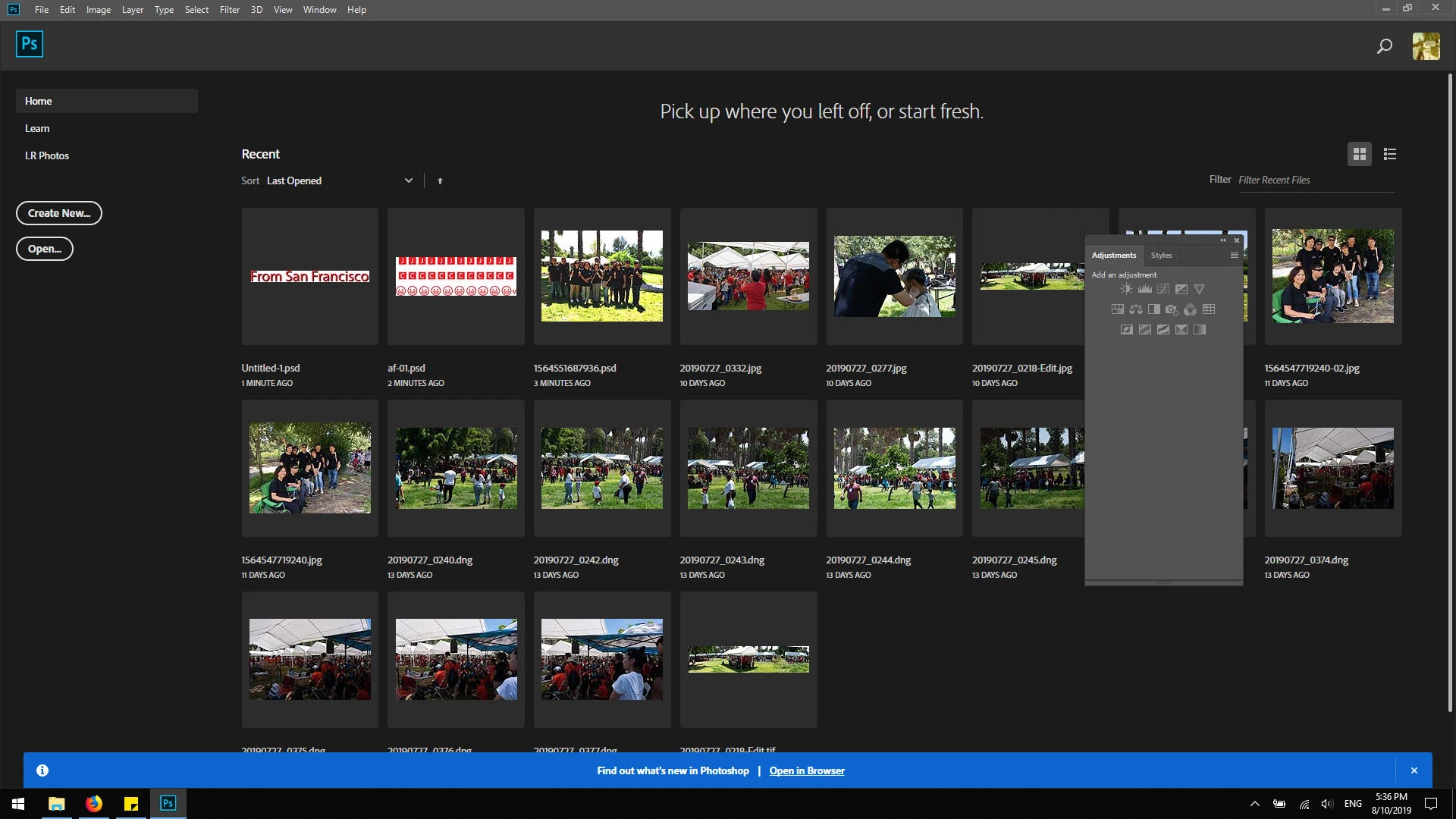This screenshot has width=1456, height=819.
Task: Add an Exposure adjustment
Action: click(x=1181, y=289)
